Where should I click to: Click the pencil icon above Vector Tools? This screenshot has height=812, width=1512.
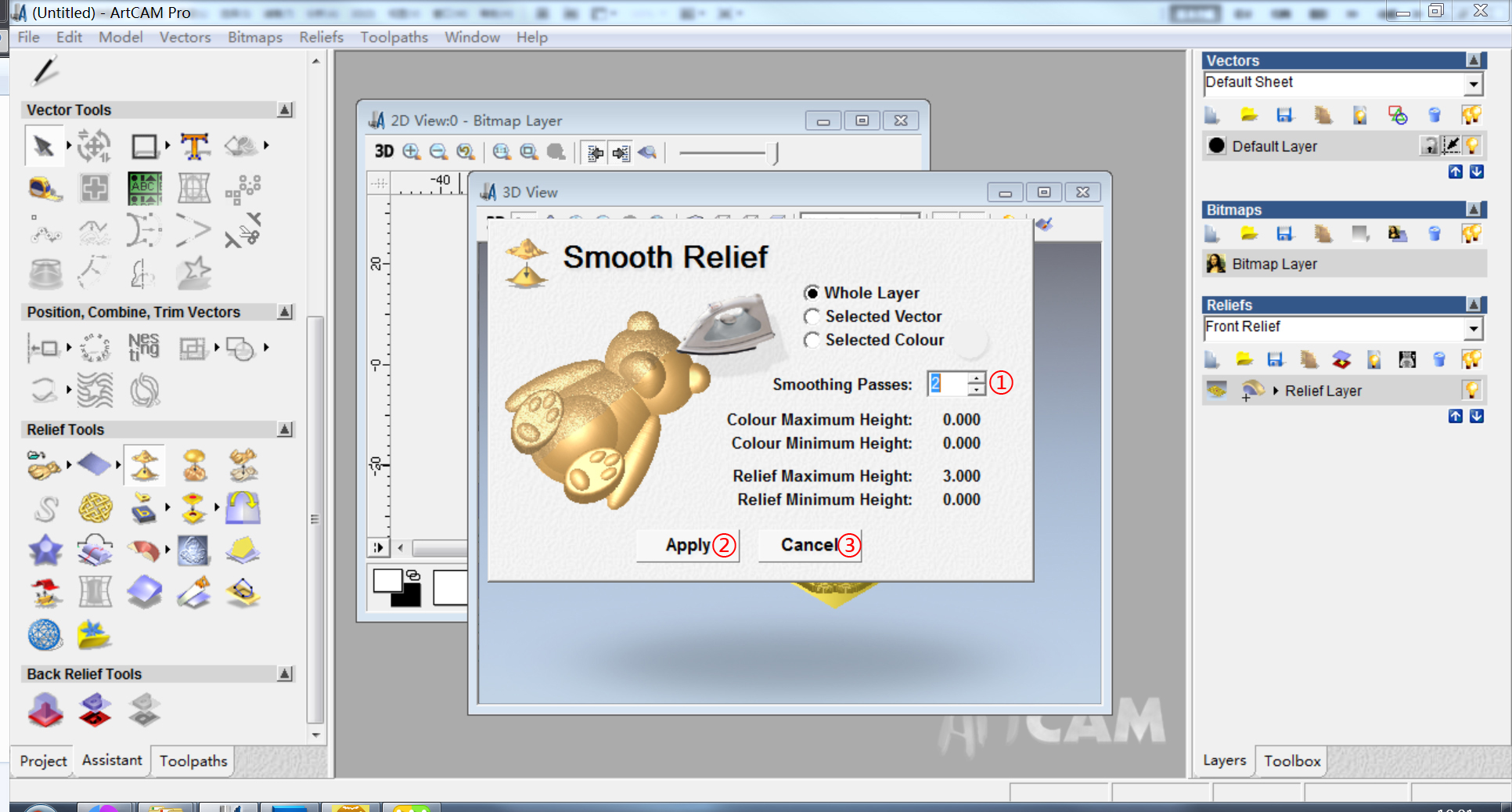pos(45,70)
